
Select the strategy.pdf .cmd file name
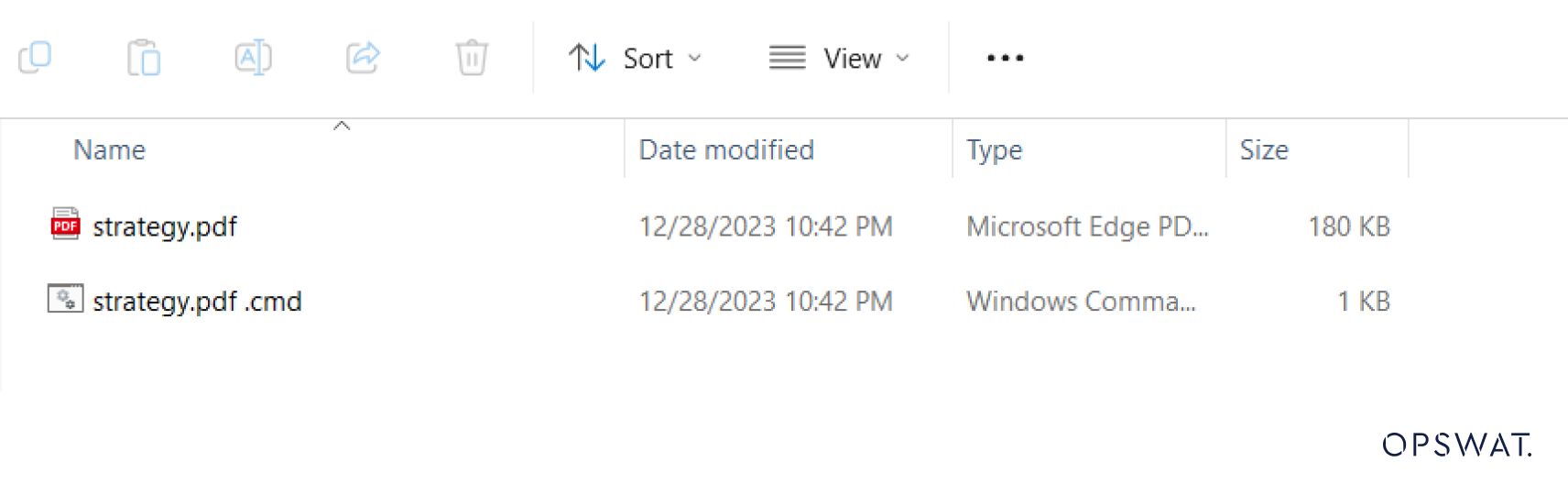click(197, 302)
